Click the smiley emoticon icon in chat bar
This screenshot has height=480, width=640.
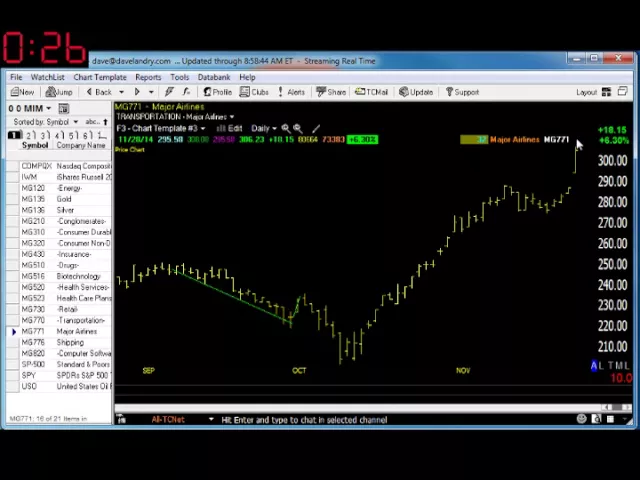click(x=582, y=419)
